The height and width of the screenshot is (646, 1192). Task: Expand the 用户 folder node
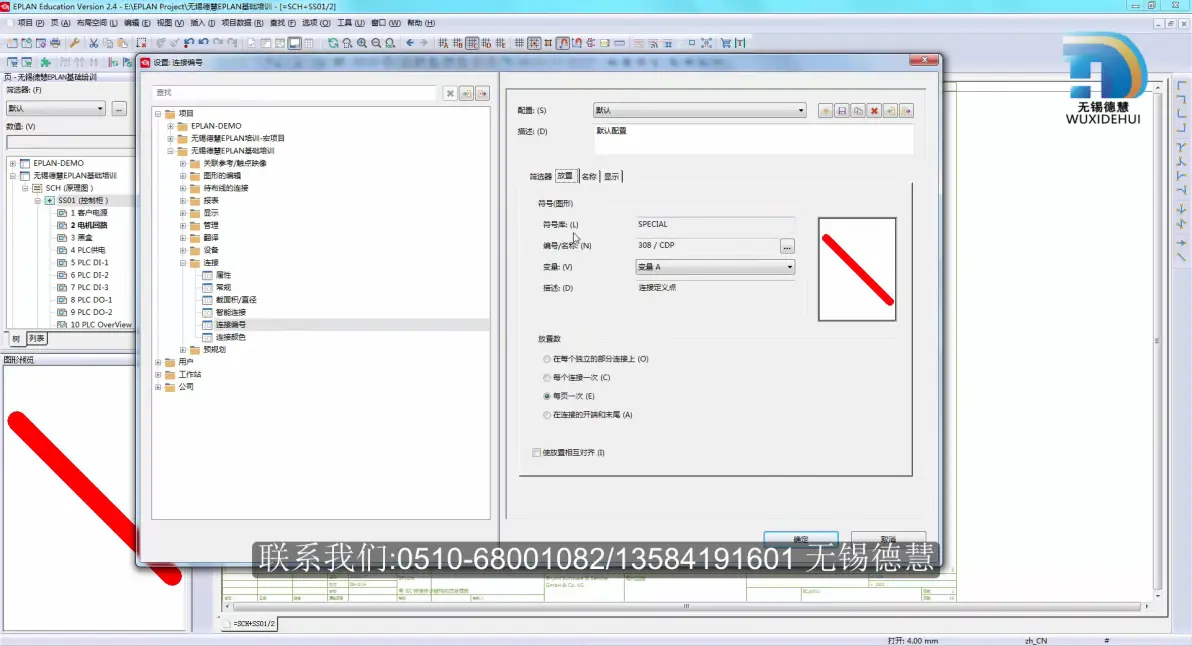(158, 363)
